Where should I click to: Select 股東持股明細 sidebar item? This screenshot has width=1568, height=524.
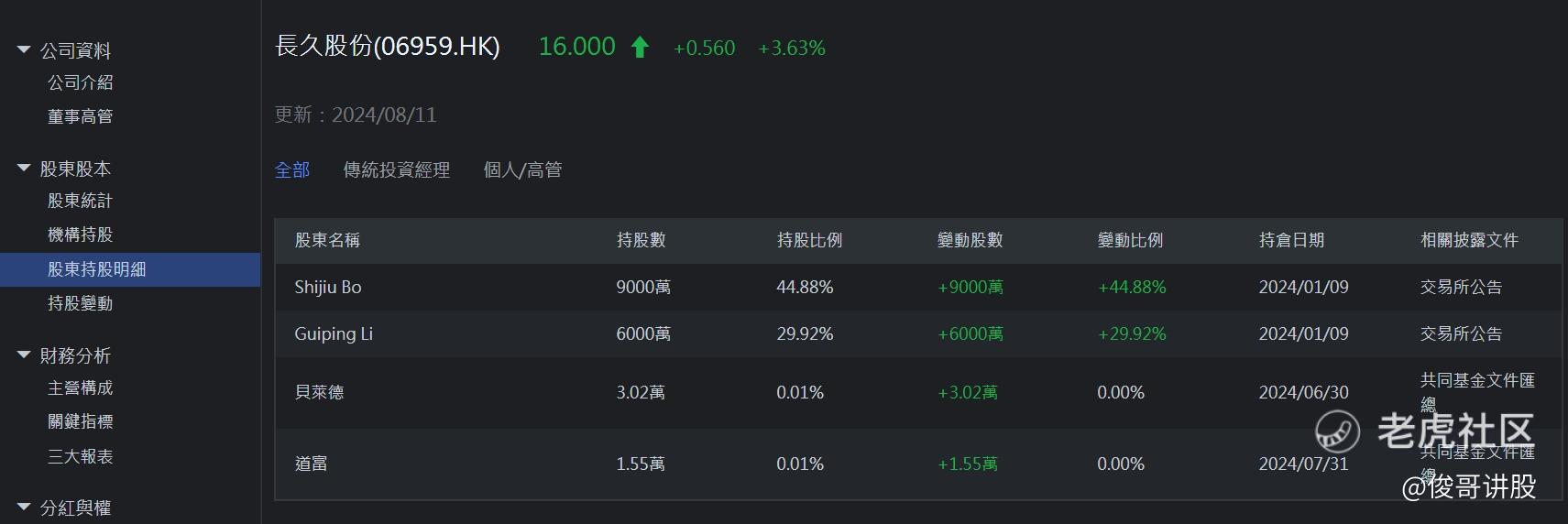pyautogui.click(x=97, y=269)
